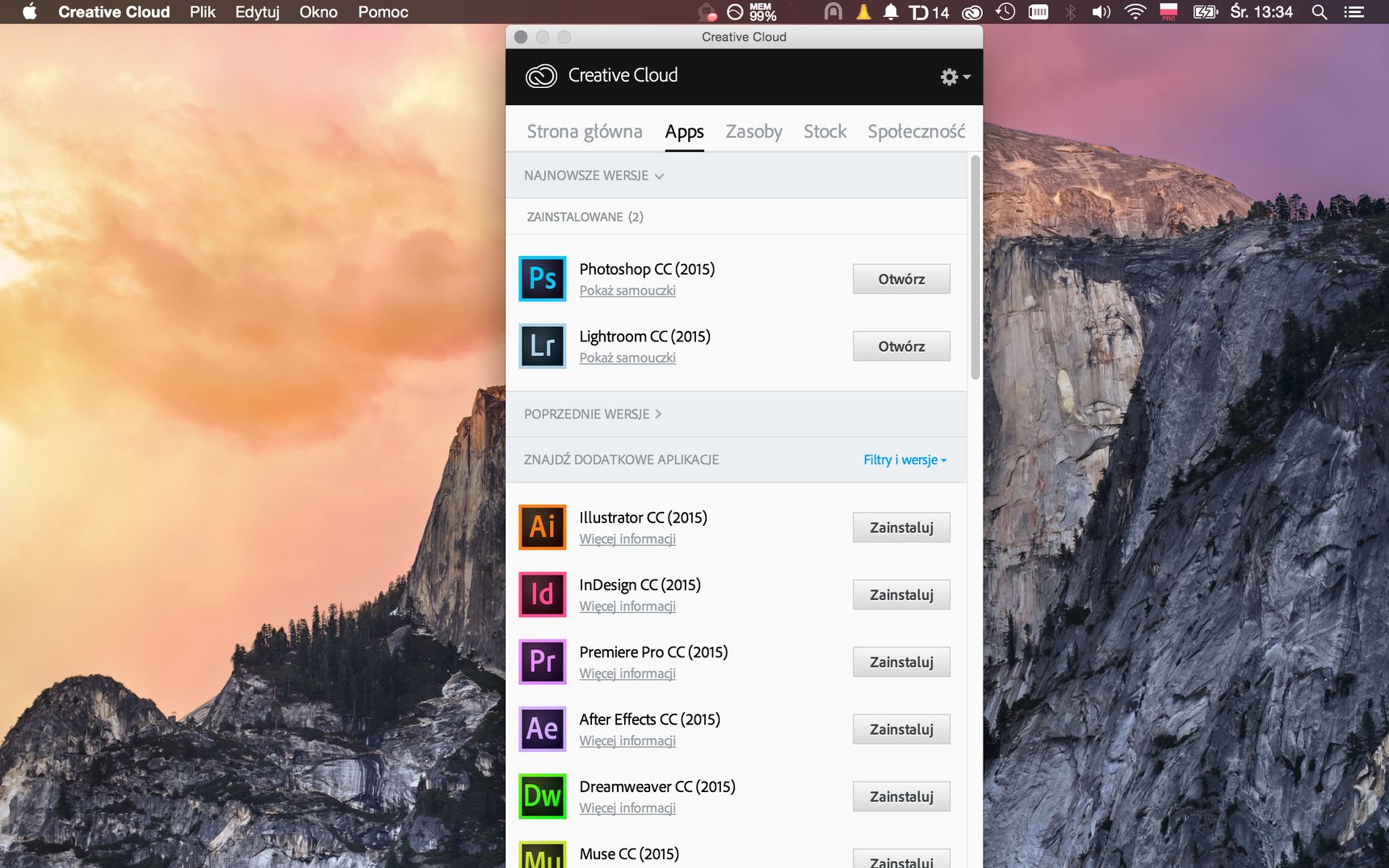This screenshot has width=1389, height=868.
Task: Click Zainstaluj for Illustrator CC
Action: pyautogui.click(x=901, y=528)
